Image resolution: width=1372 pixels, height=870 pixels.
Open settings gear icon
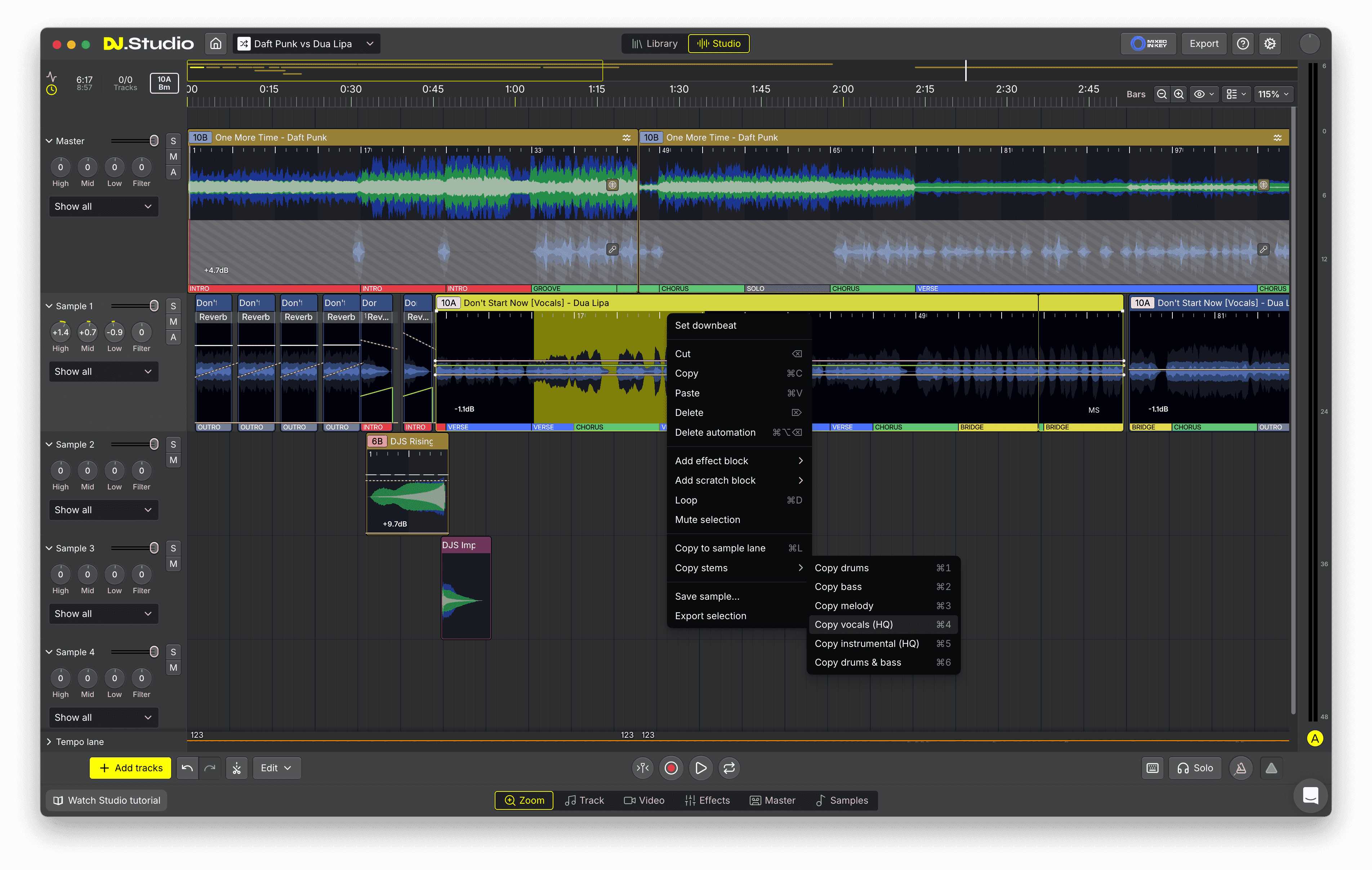pyautogui.click(x=1269, y=43)
